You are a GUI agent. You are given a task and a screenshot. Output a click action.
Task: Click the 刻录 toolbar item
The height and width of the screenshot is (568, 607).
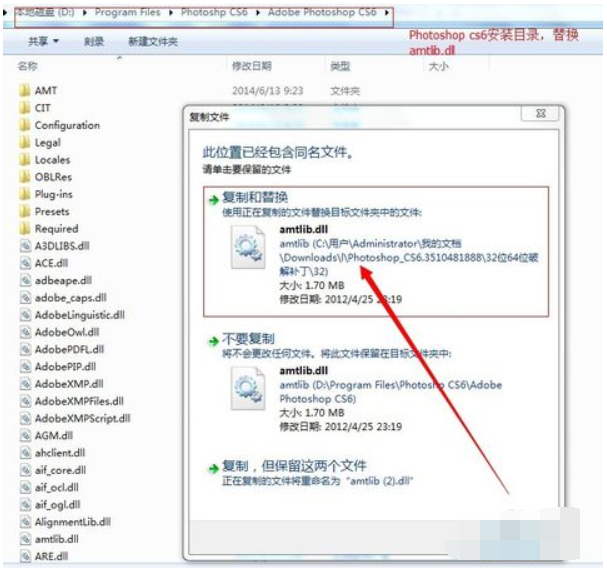[94, 41]
